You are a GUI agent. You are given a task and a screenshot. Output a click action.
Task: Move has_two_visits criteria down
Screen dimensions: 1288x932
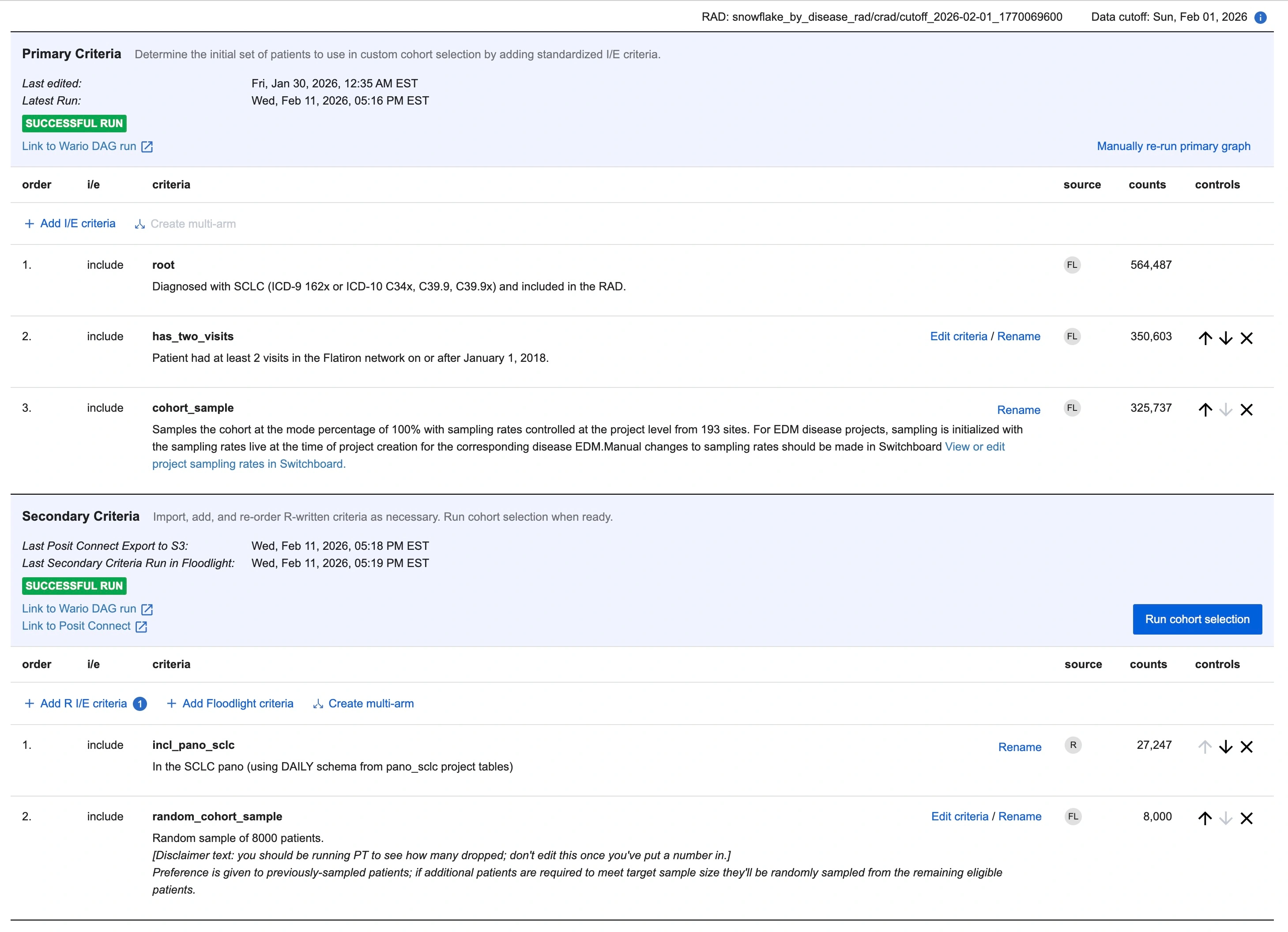(x=1225, y=338)
